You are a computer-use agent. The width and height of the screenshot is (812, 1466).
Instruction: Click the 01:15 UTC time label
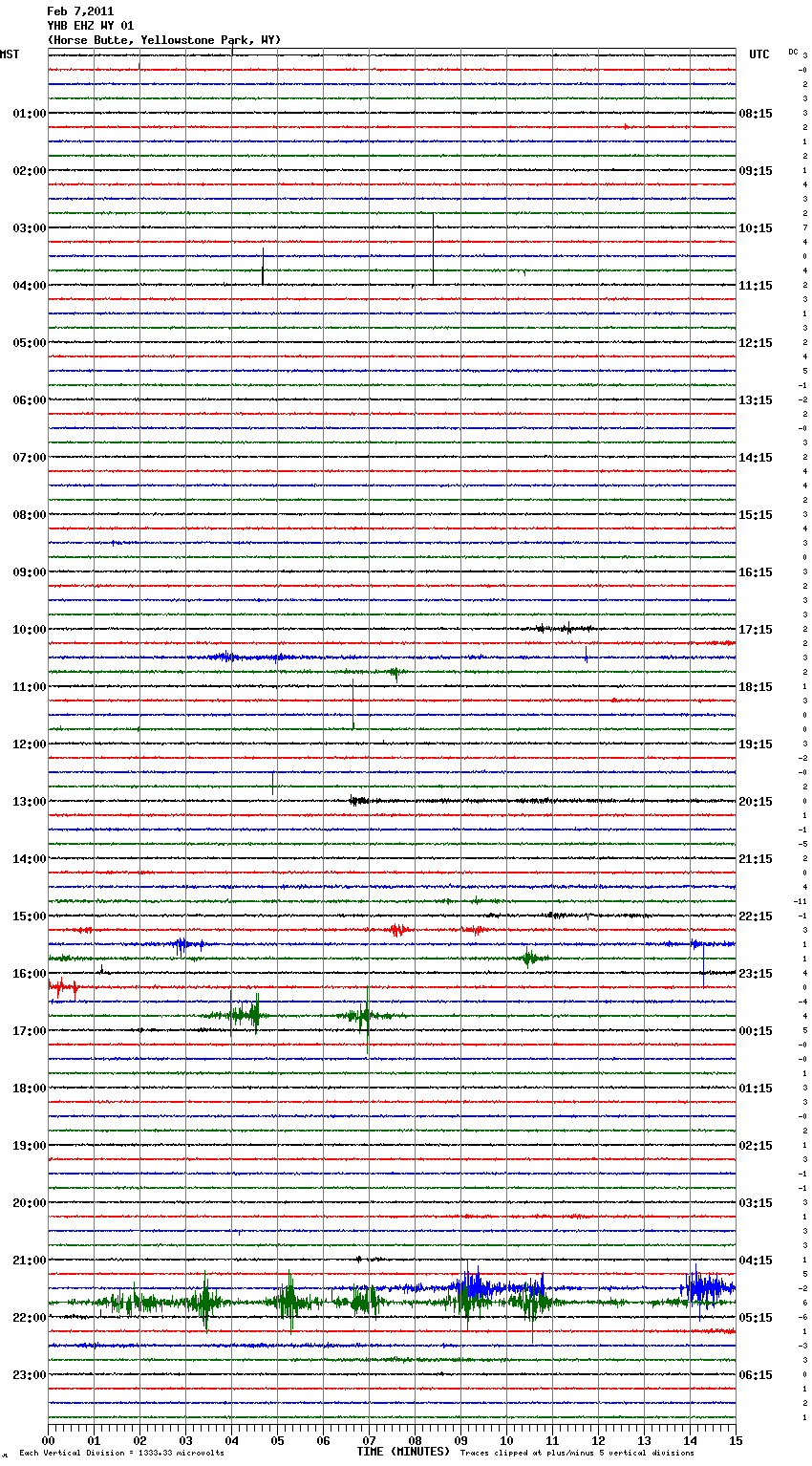point(756,1089)
